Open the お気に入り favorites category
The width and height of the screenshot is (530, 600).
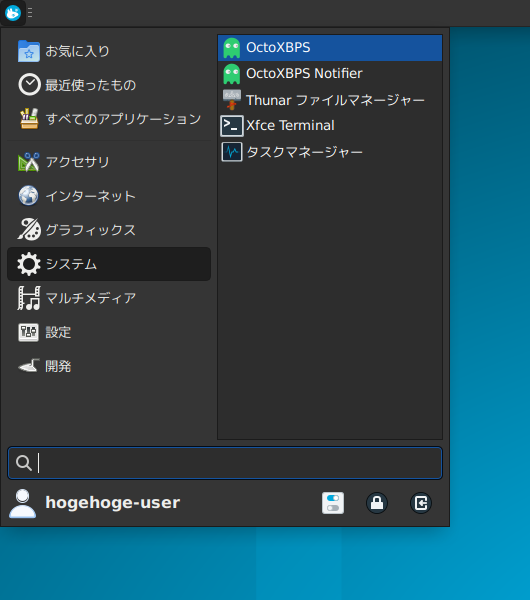(109, 51)
